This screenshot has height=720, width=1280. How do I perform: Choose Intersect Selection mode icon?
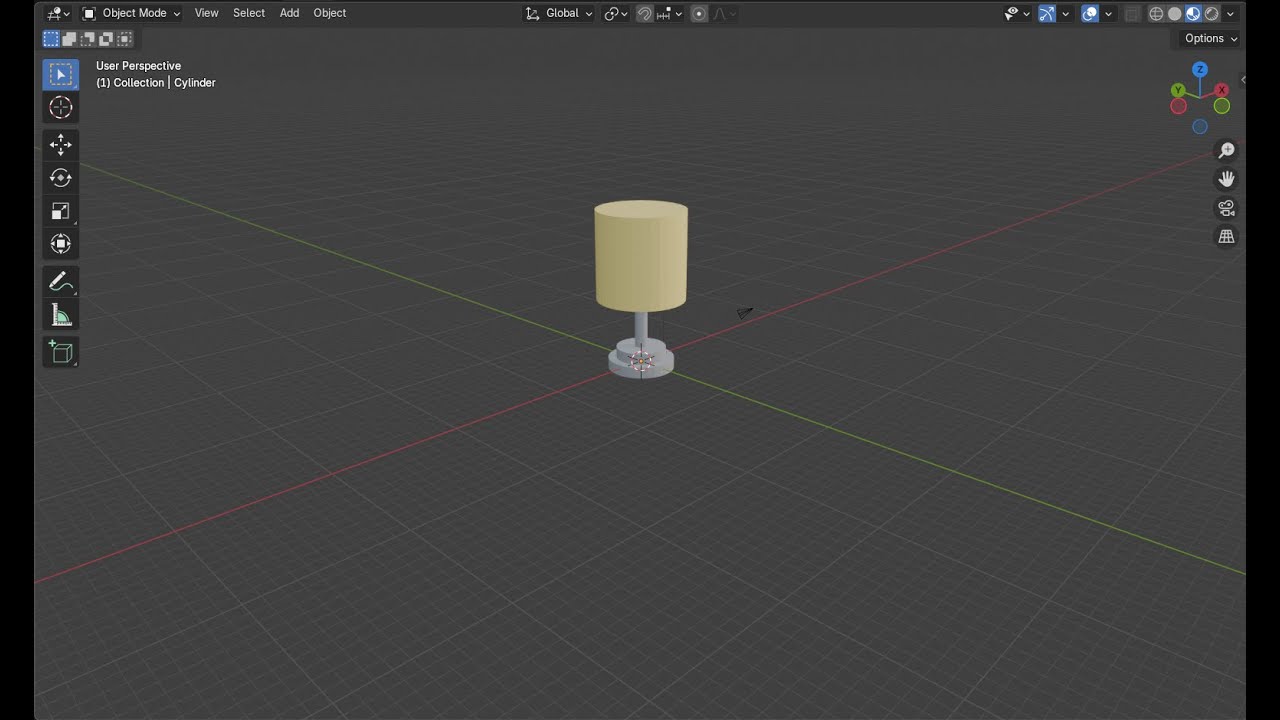tap(124, 39)
